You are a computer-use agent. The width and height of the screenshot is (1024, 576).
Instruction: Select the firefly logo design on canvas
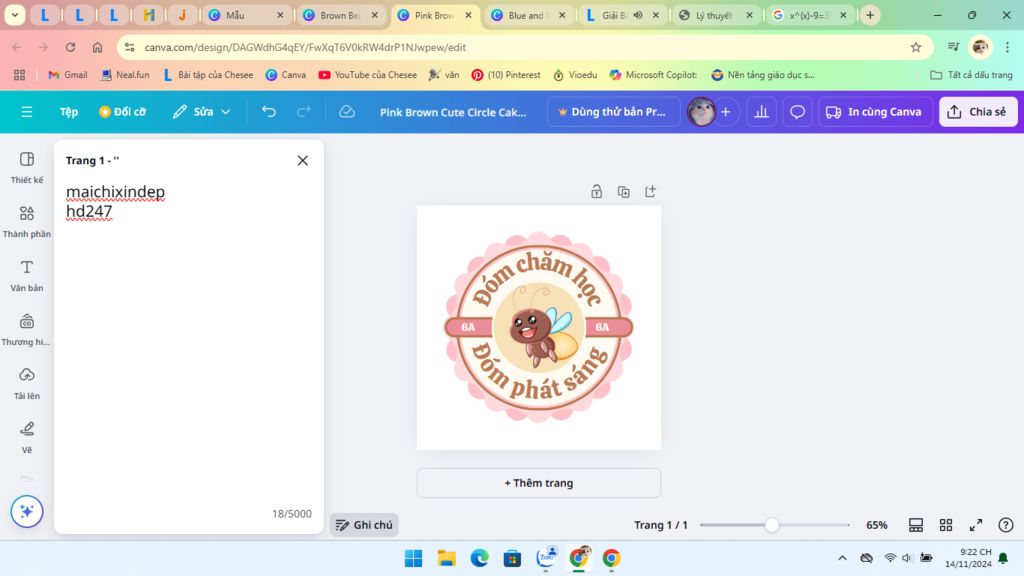tap(539, 327)
